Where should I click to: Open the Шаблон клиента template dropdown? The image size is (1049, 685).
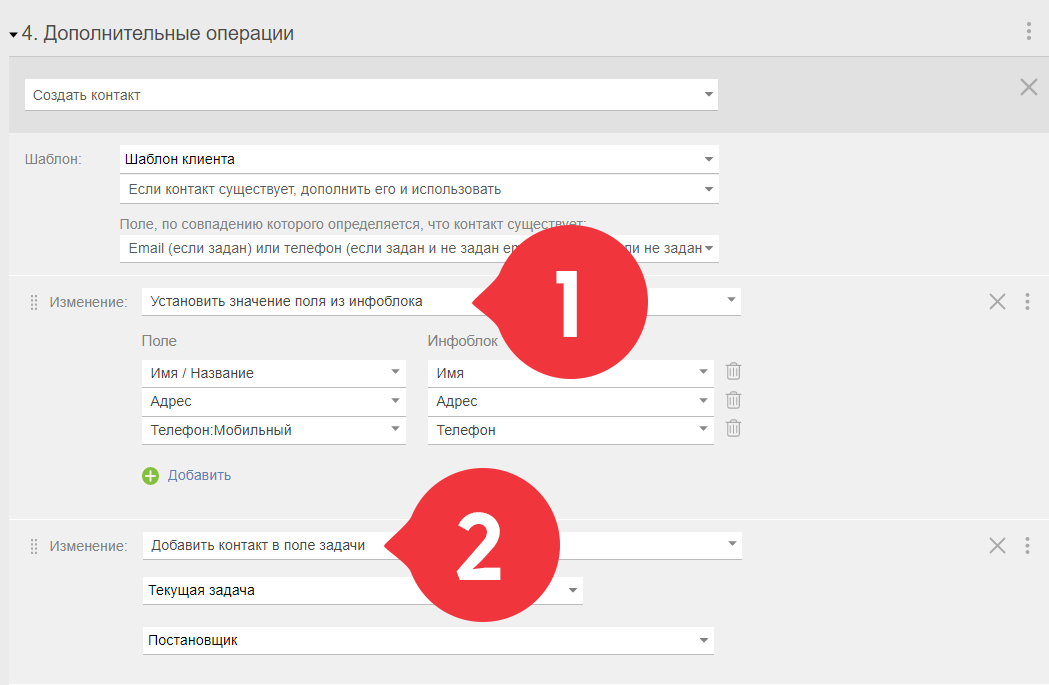tap(419, 159)
